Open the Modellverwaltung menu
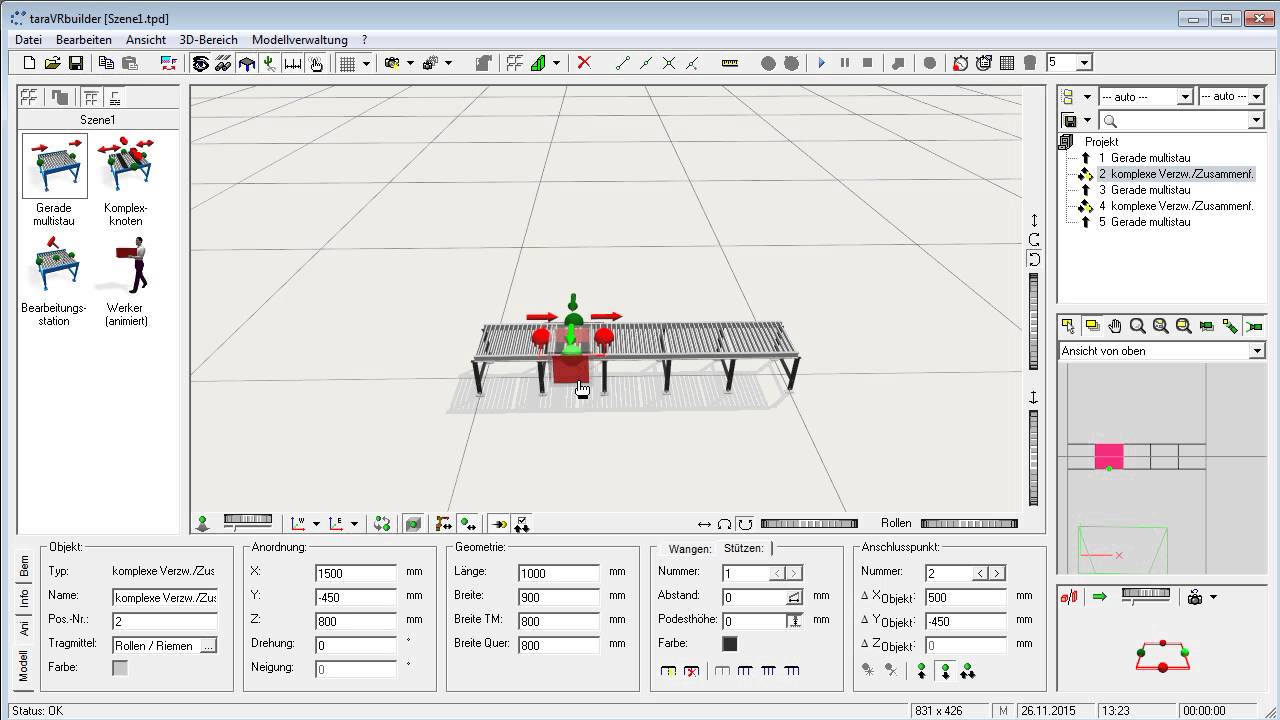 point(300,40)
